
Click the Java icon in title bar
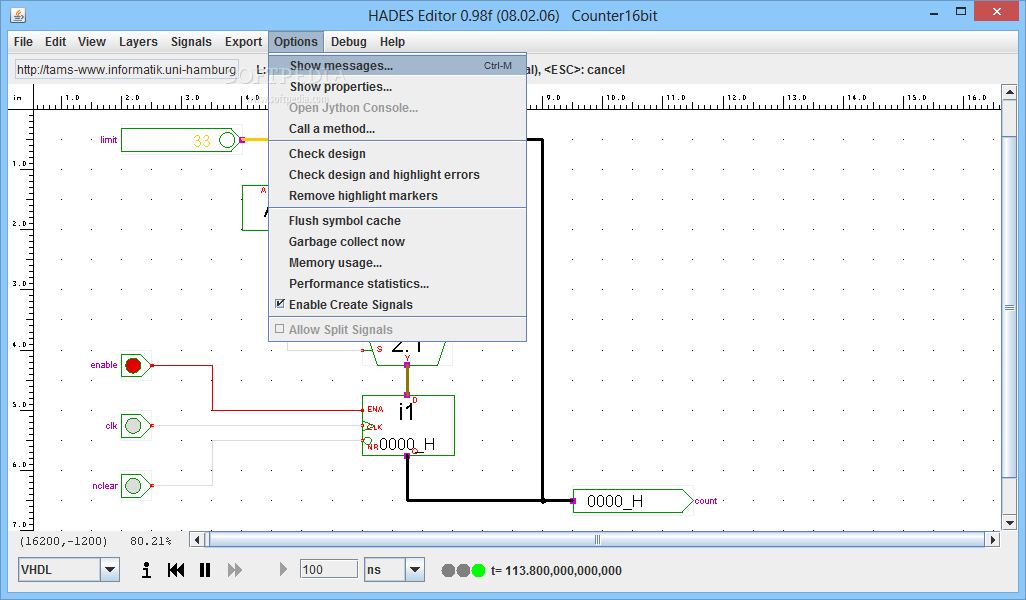click(x=18, y=14)
